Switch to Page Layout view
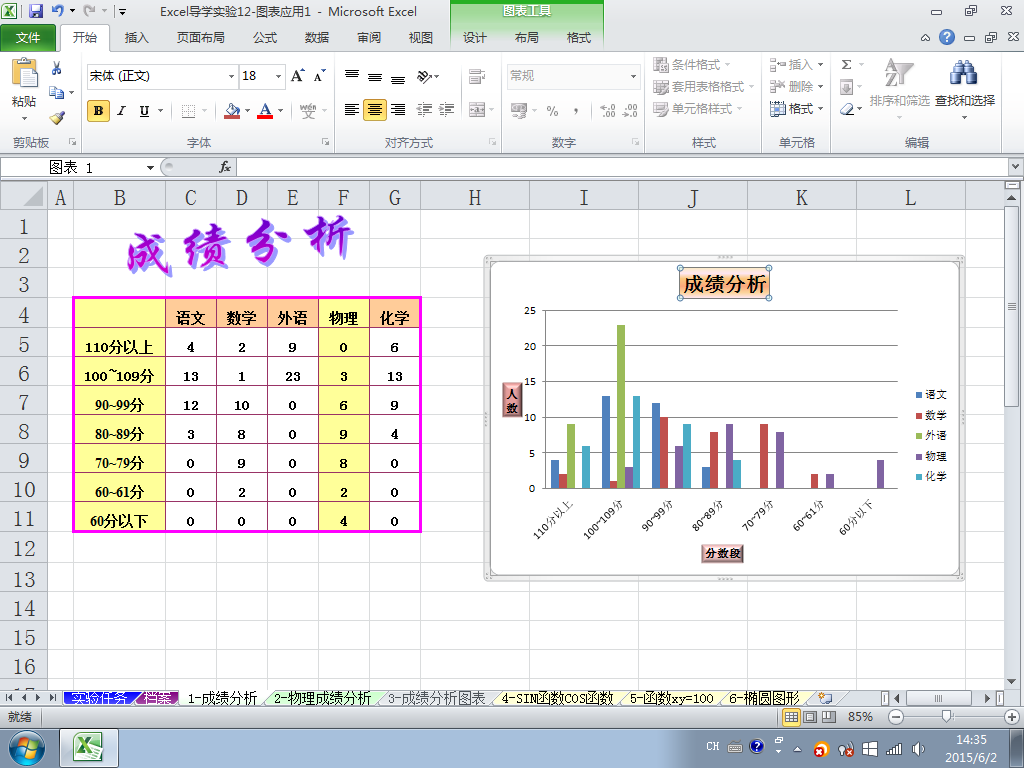 [810, 717]
